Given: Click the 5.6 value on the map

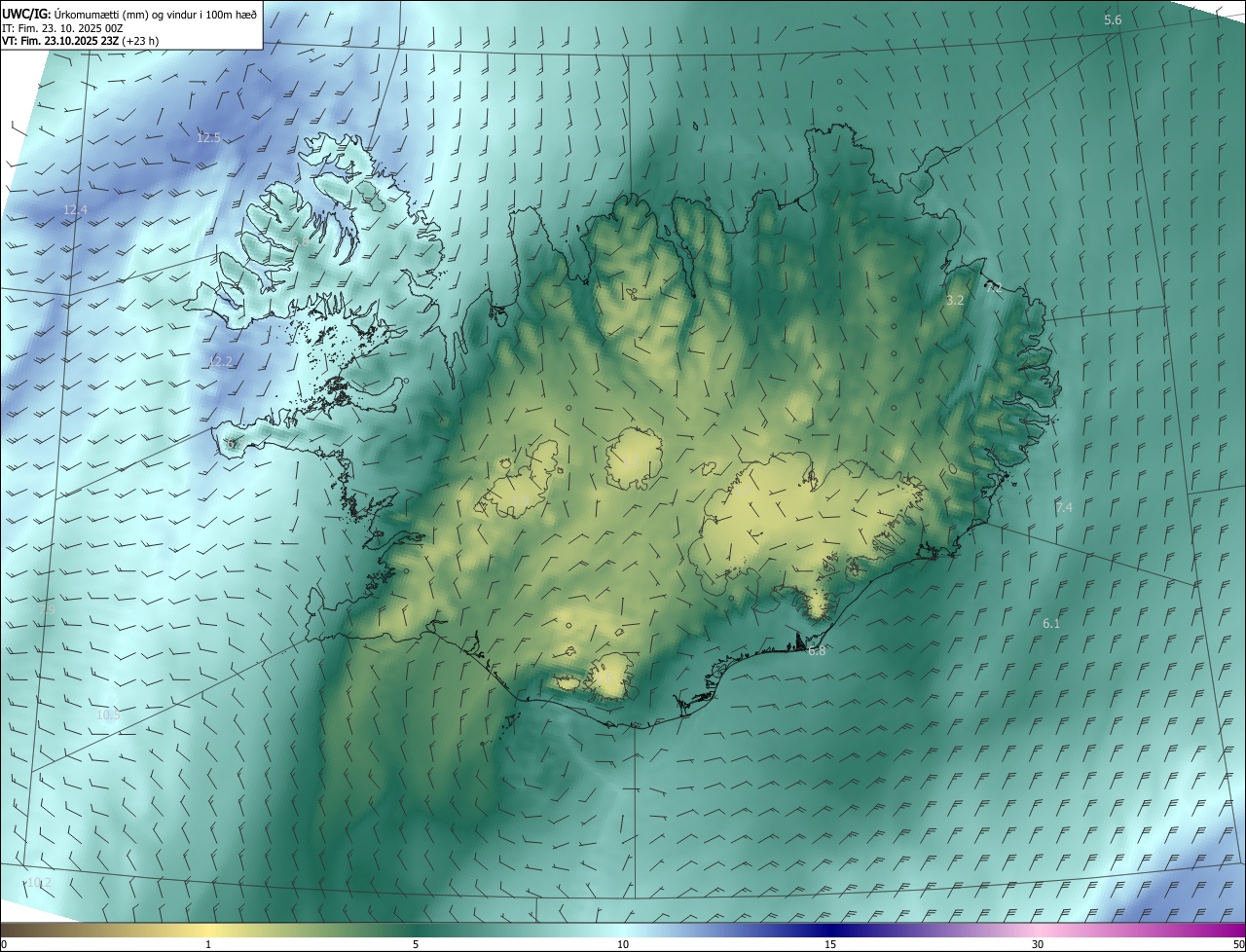Looking at the screenshot, I should point(1113,20).
